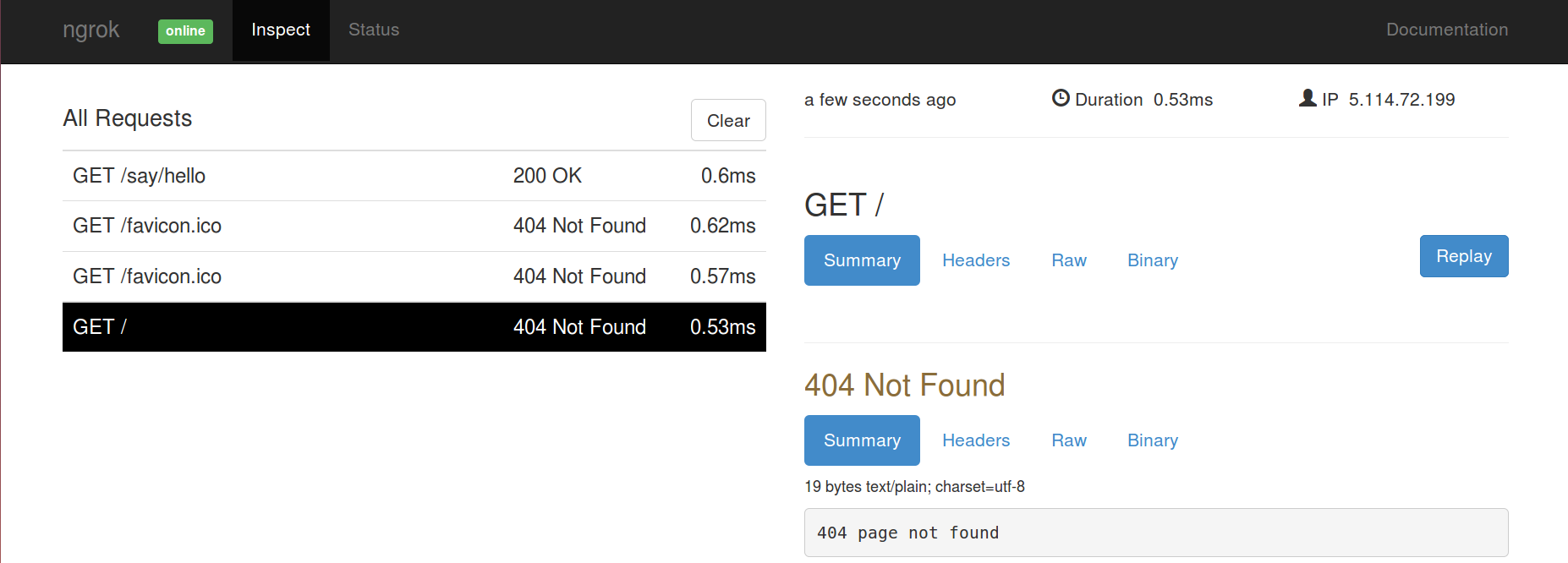Image resolution: width=1568 pixels, height=563 pixels.
Task: Show response Raw under 404 Not Found
Action: (1069, 440)
